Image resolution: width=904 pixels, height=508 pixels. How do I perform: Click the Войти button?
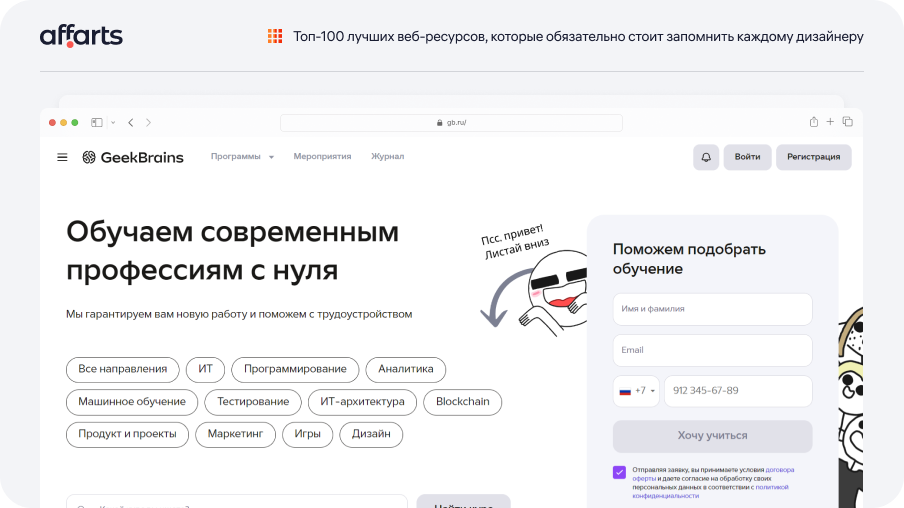pyautogui.click(x=747, y=157)
